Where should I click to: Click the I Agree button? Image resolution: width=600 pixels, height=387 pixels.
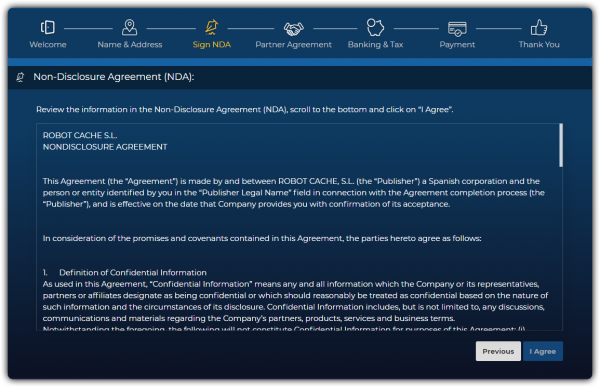click(543, 351)
